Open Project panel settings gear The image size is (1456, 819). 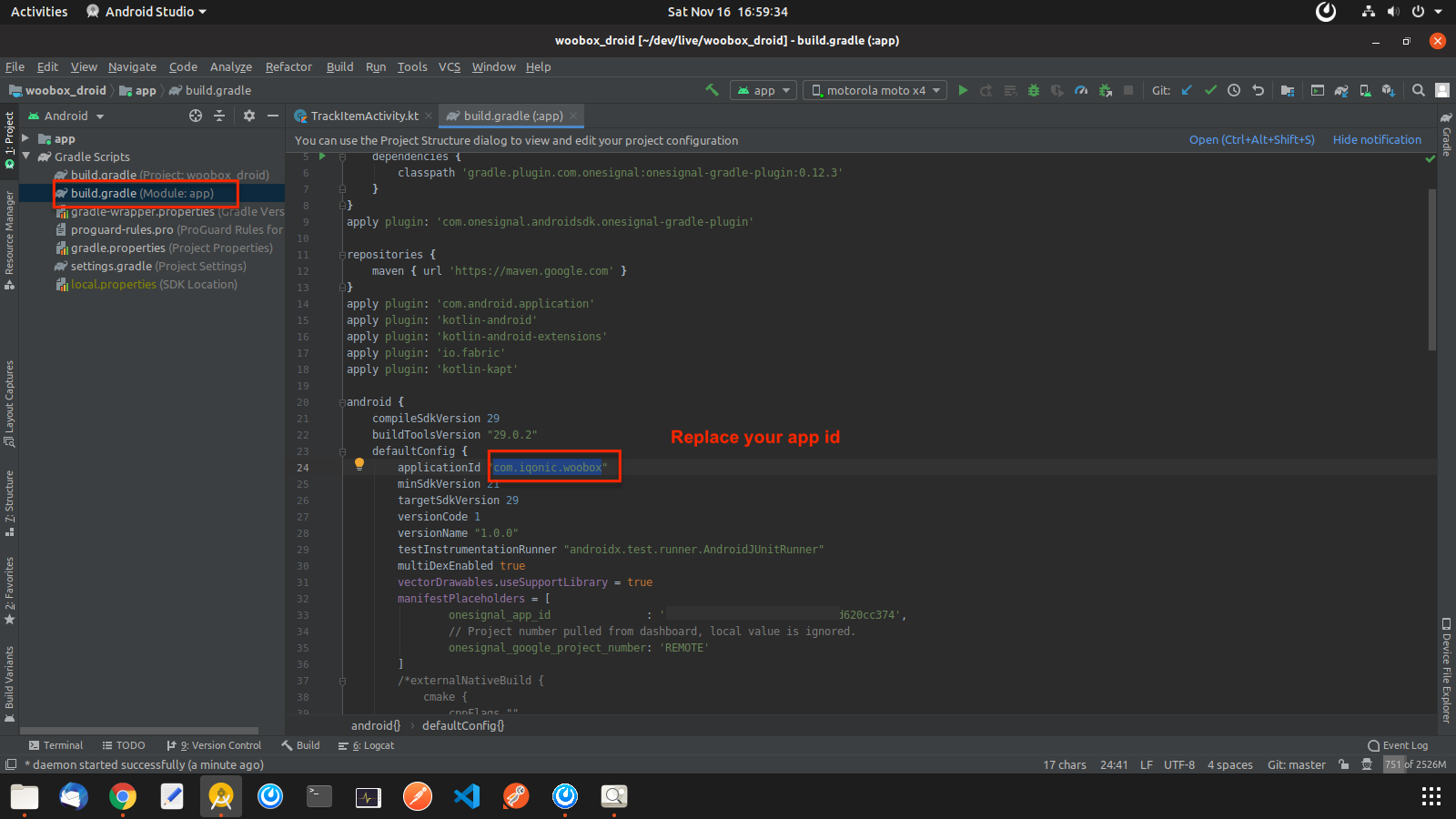(249, 116)
